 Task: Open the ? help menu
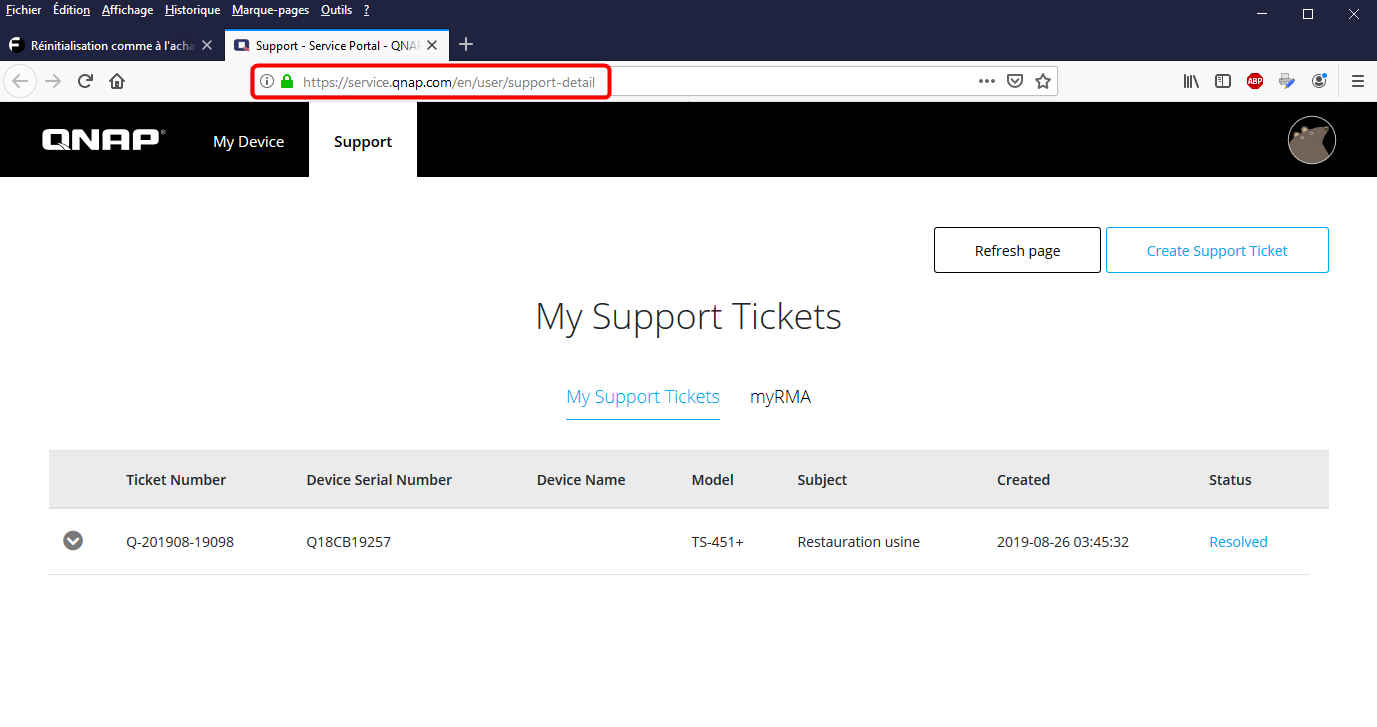click(366, 10)
